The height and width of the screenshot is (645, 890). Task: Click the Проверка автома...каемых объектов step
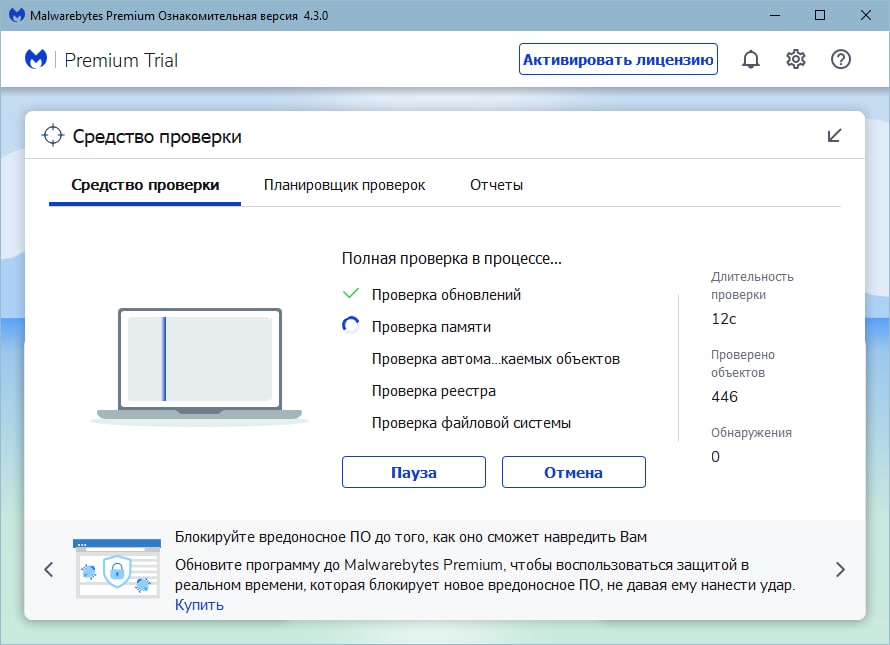(x=496, y=359)
